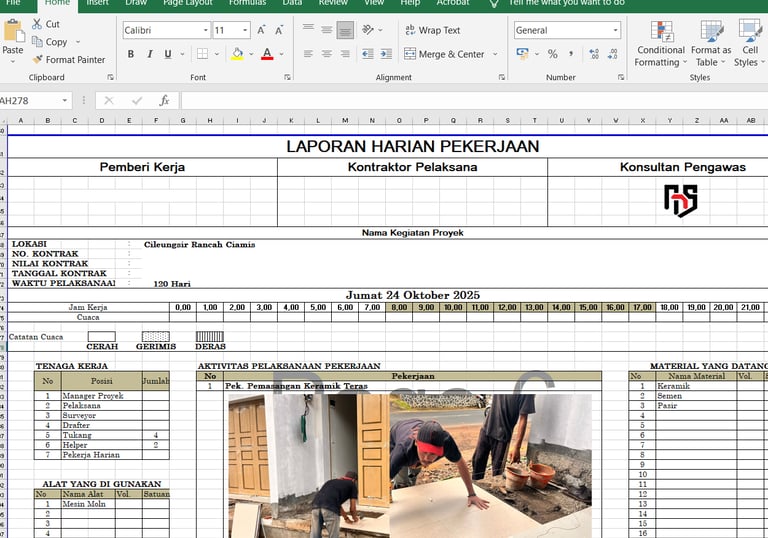This screenshot has height=538, width=768.
Task: Expand the Paste options arrow
Action: point(13,62)
